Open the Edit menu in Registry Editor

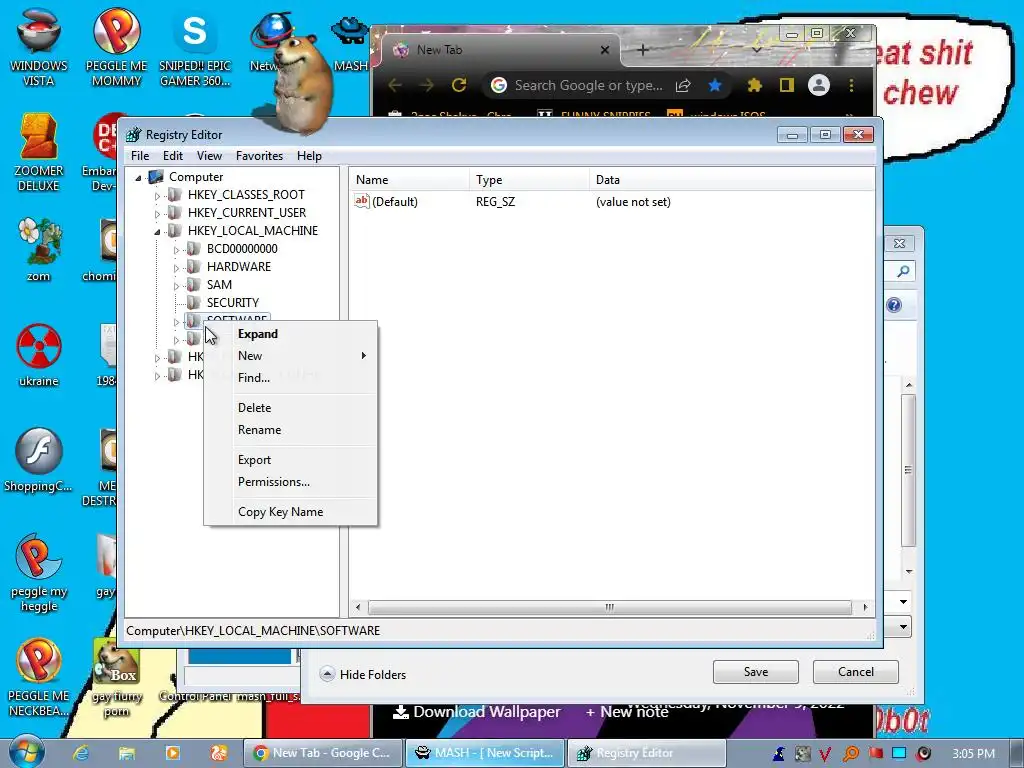tap(172, 156)
